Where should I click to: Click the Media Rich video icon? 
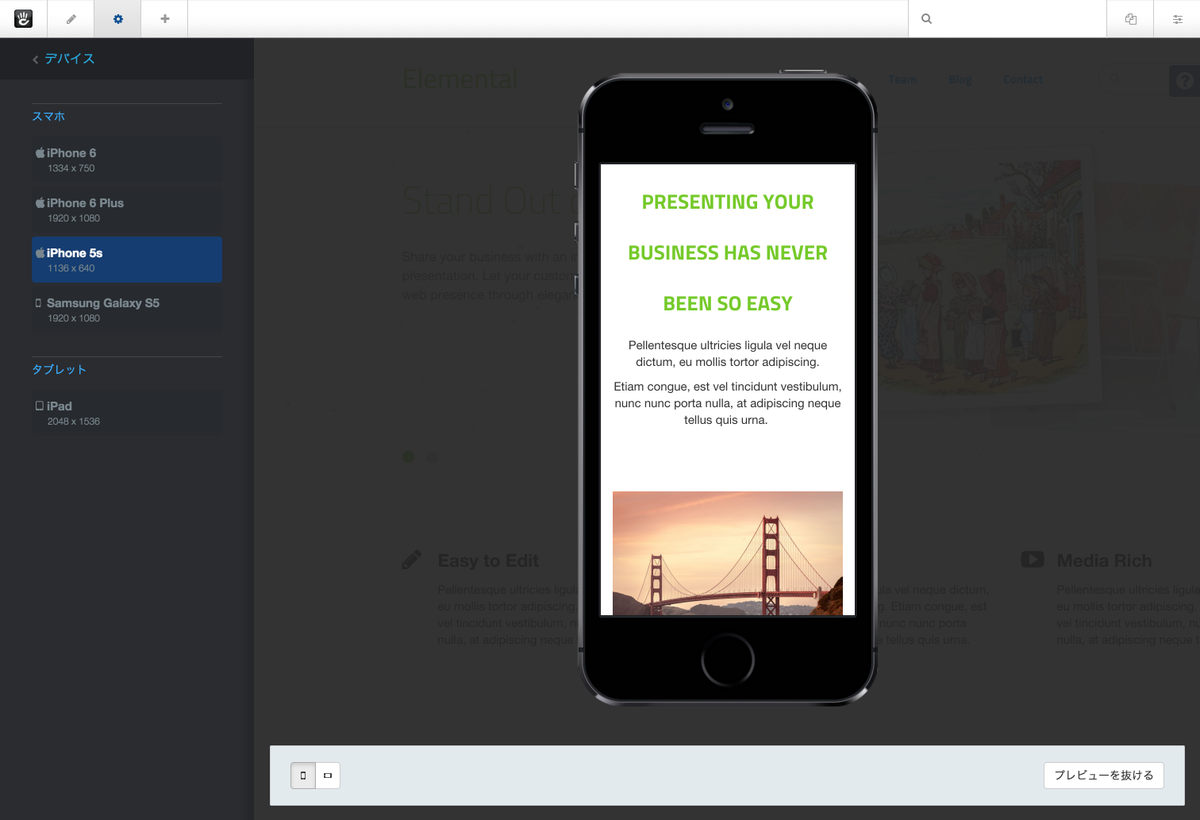click(1032, 560)
